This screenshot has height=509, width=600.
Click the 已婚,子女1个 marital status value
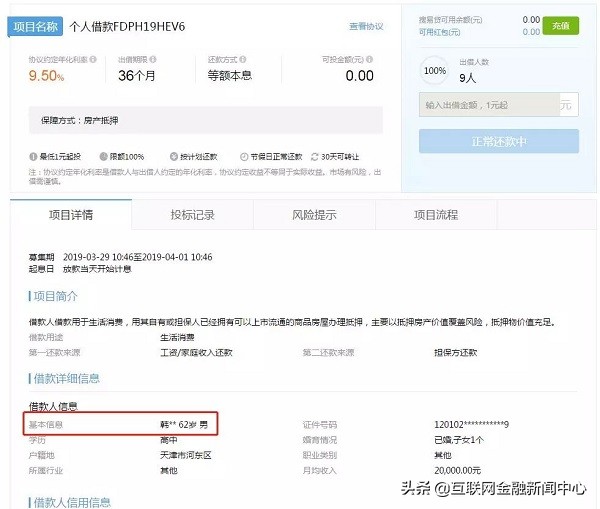pyautogui.click(x=459, y=440)
